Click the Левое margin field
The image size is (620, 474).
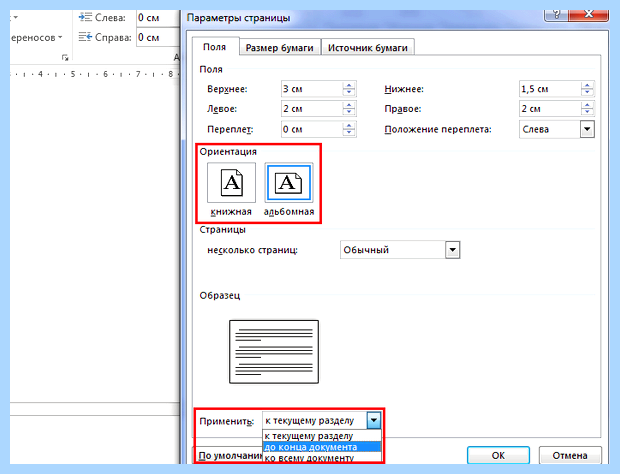pos(312,109)
